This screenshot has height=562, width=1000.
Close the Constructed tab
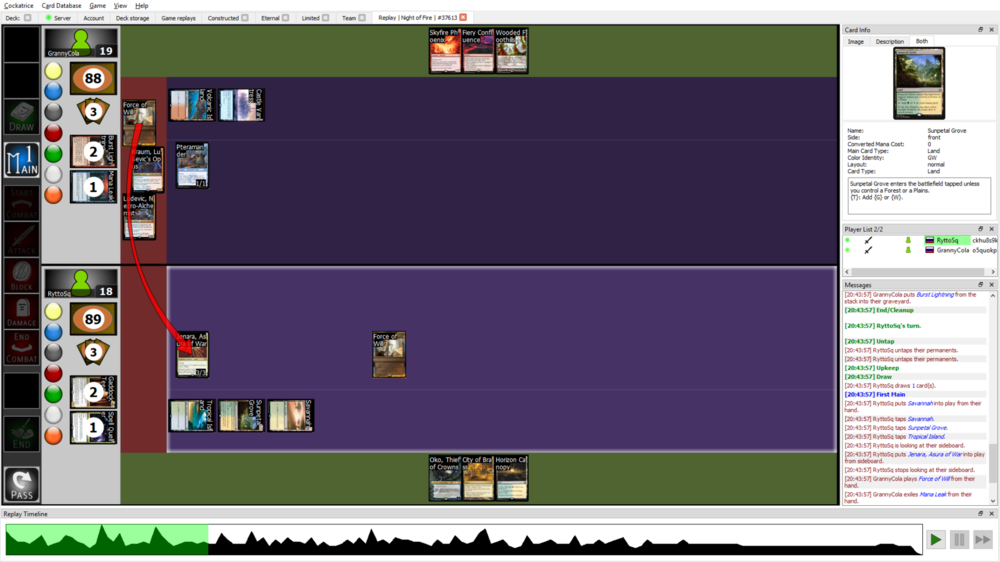[x=245, y=18]
